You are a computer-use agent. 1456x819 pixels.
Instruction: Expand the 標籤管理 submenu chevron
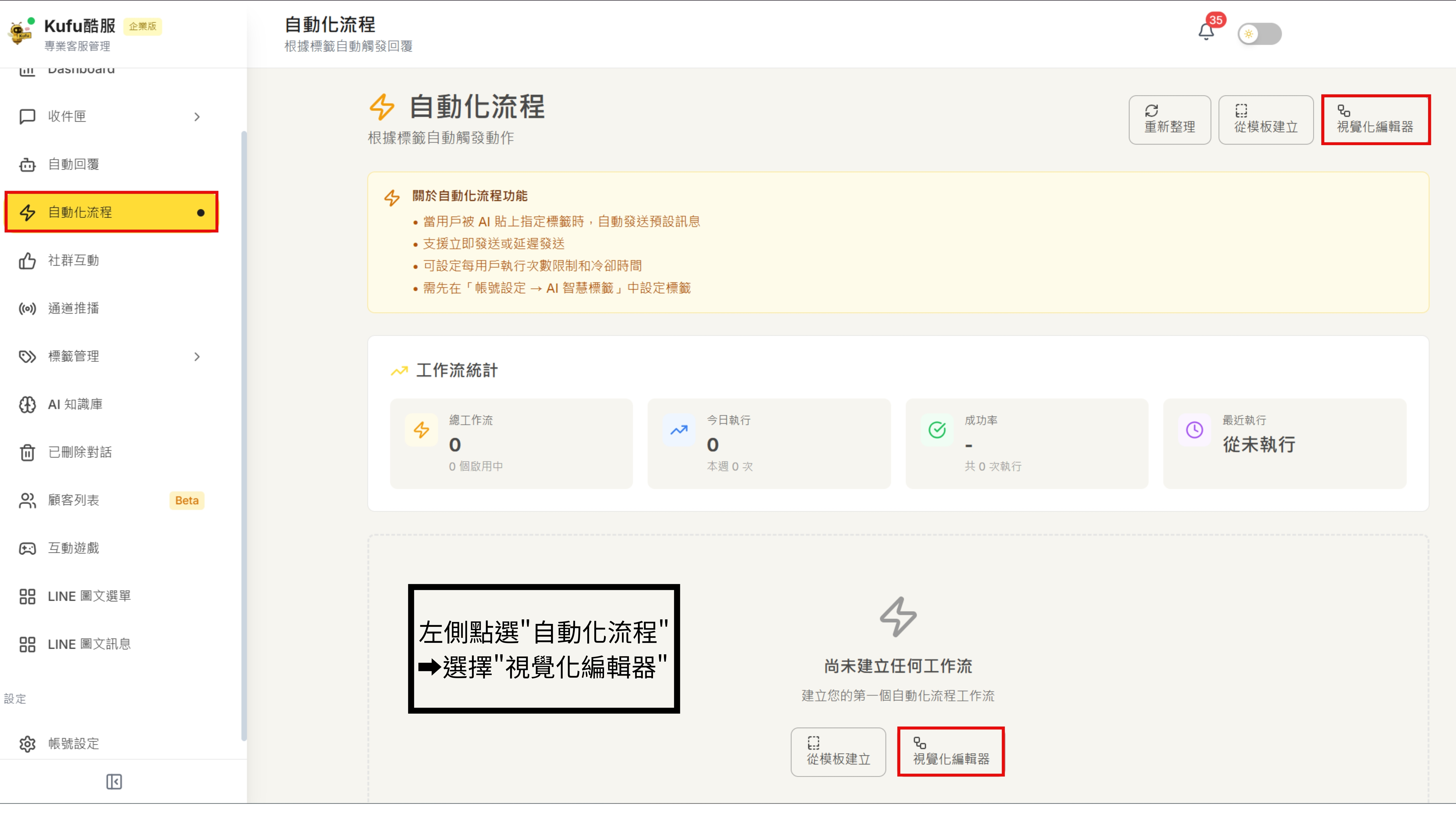pyautogui.click(x=197, y=357)
